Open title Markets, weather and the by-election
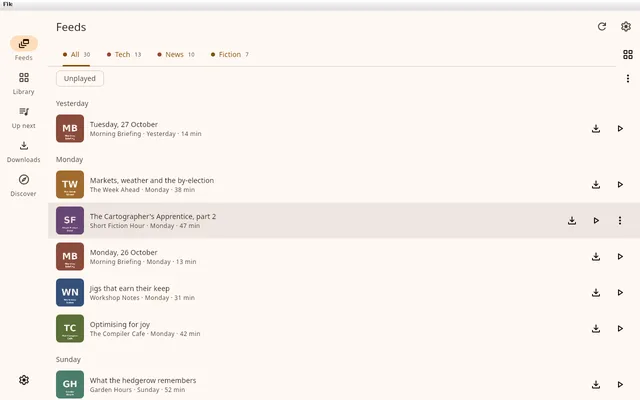 (152, 180)
